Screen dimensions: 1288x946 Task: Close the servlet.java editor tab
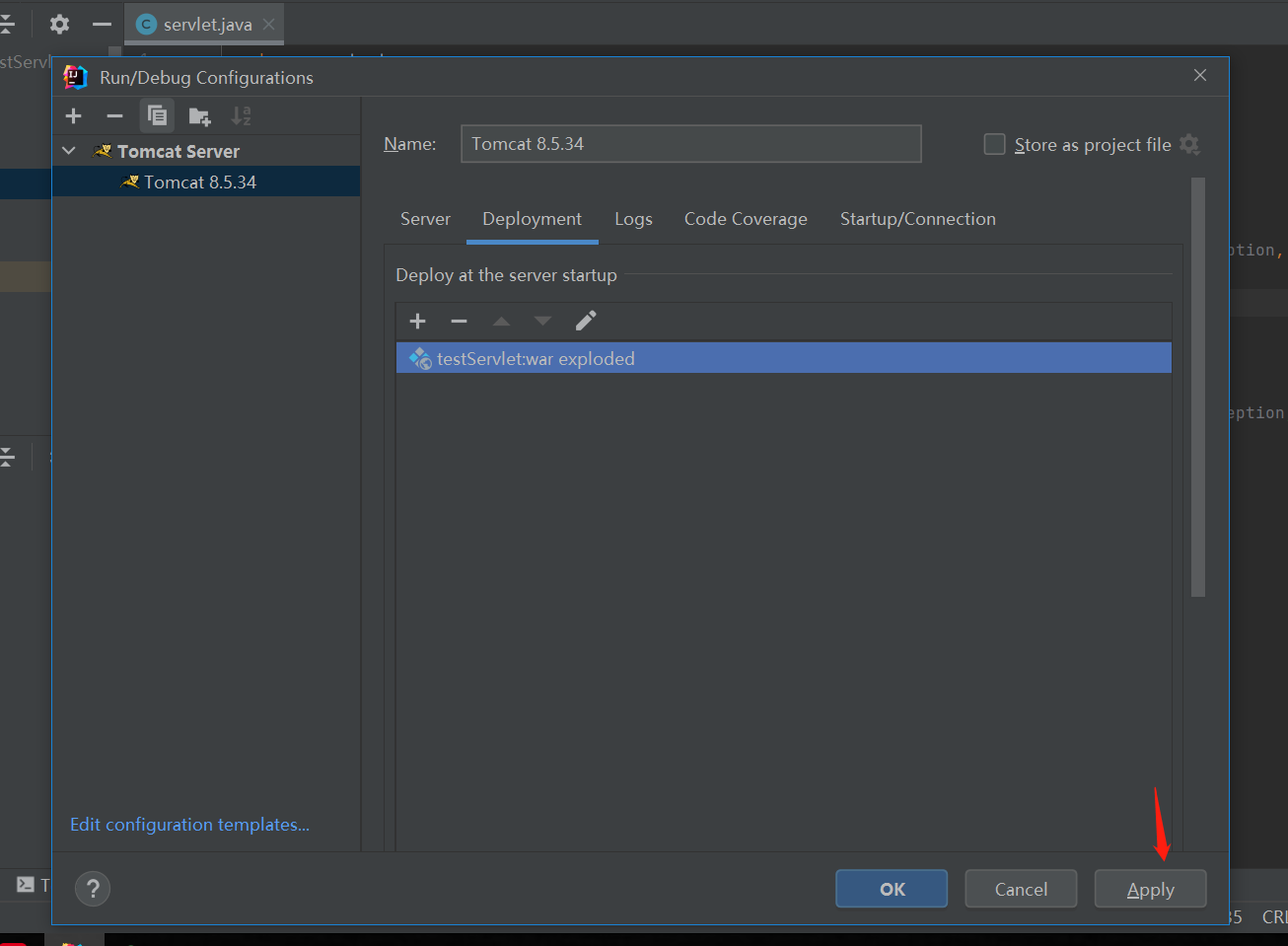point(268,25)
